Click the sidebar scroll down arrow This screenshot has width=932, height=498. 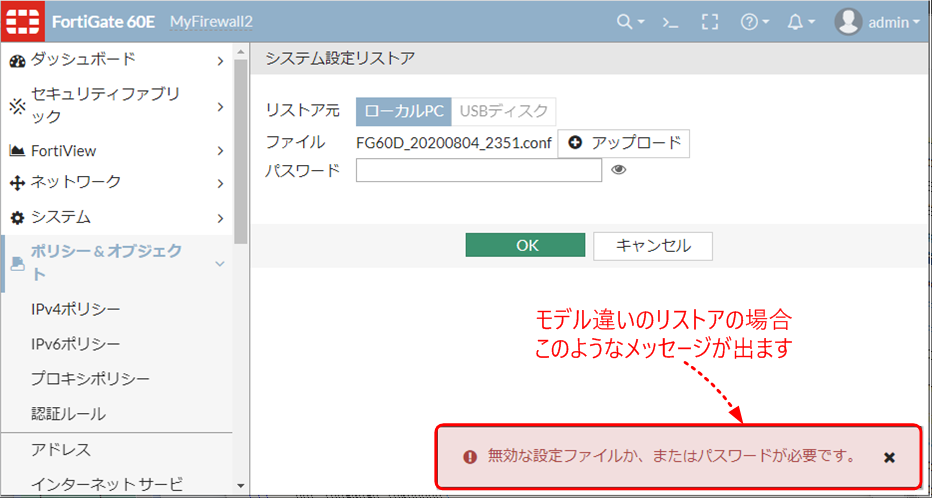tap(240, 486)
